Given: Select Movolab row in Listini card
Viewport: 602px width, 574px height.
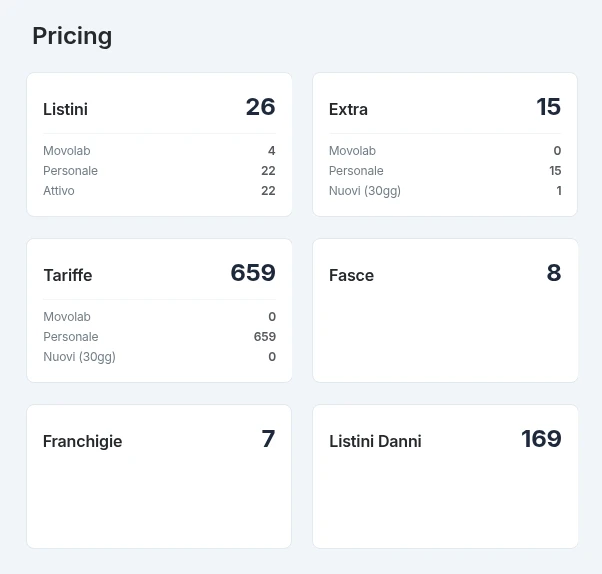Looking at the screenshot, I should click(x=159, y=151).
